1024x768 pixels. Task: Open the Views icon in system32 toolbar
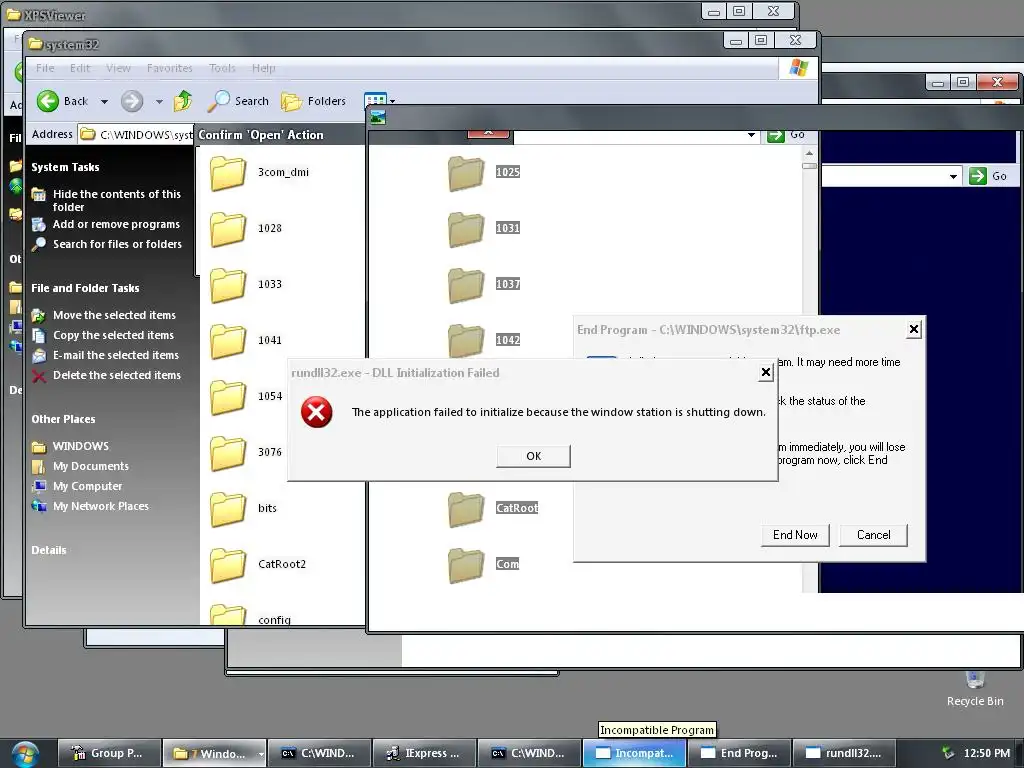coord(375,100)
